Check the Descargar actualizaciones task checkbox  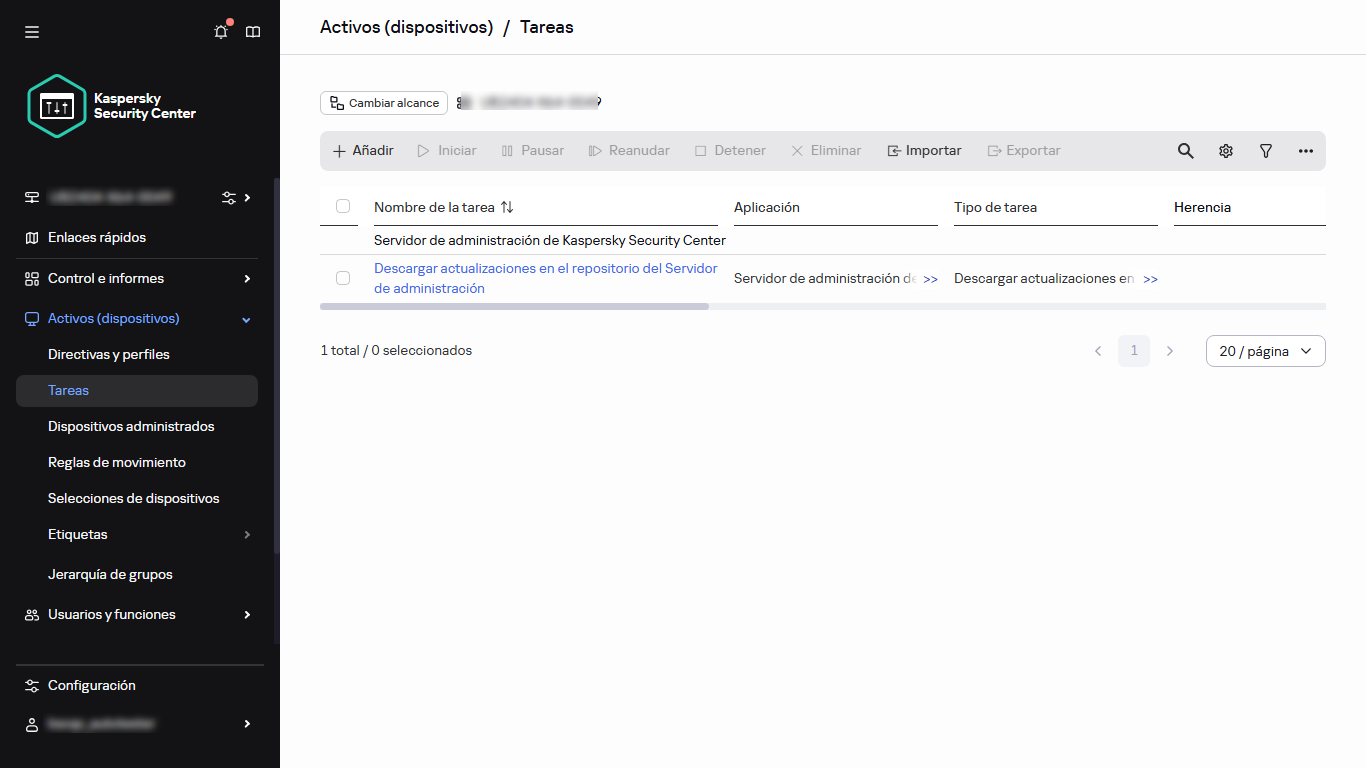click(343, 278)
